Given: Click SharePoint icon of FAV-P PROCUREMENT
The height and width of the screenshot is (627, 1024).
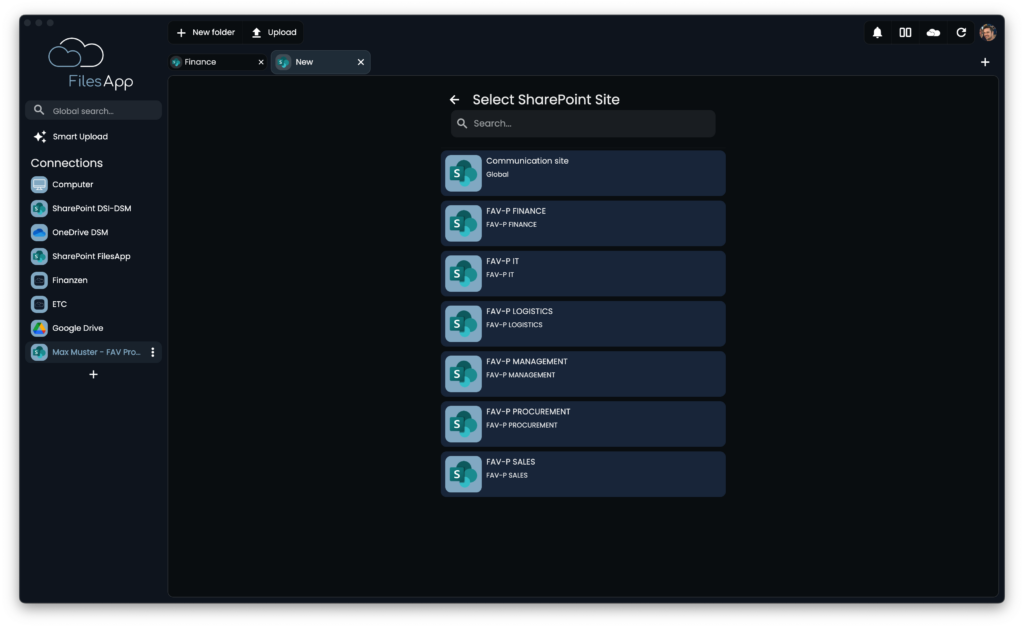Looking at the screenshot, I should point(463,425).
